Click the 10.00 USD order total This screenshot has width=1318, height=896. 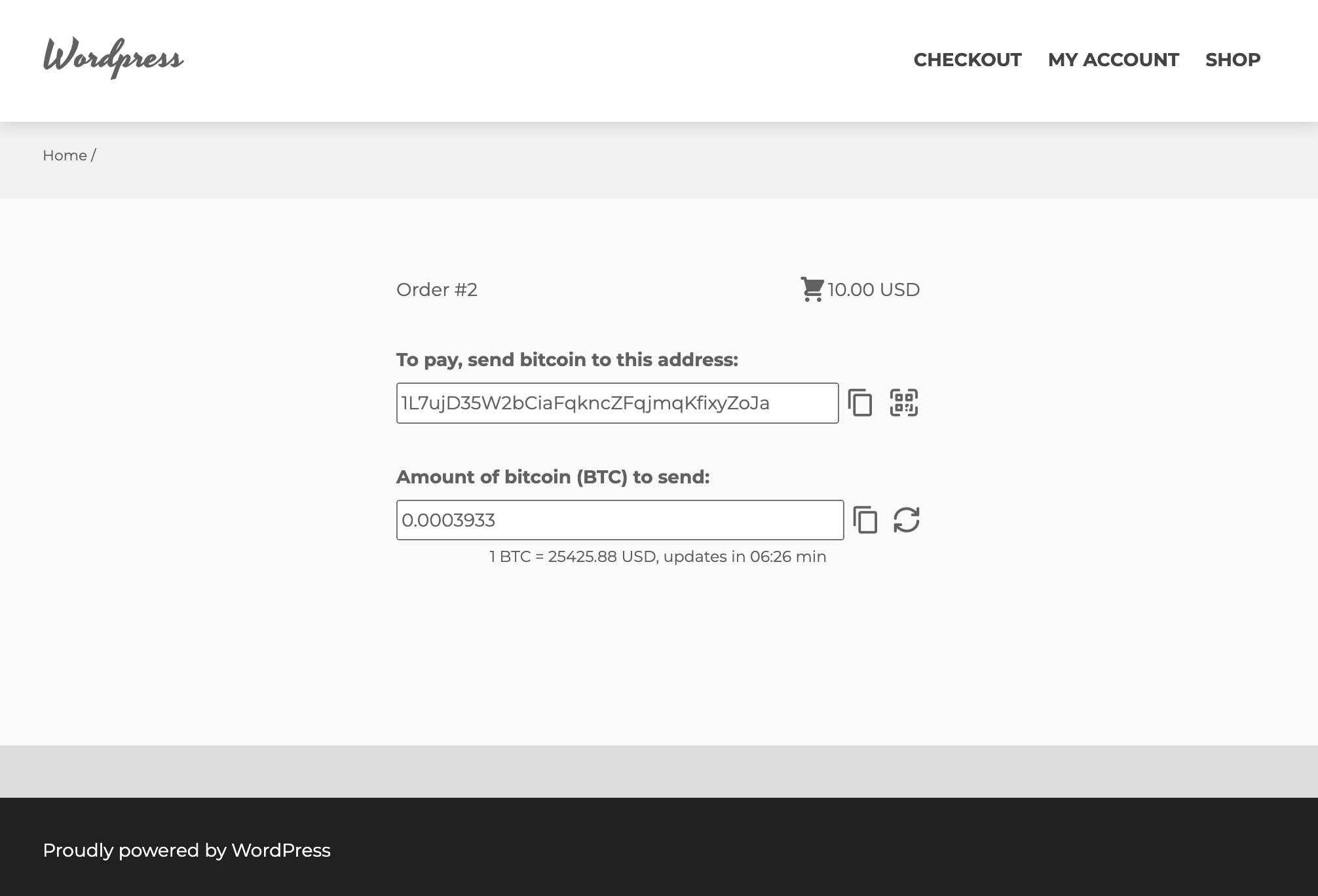(873, 289)
